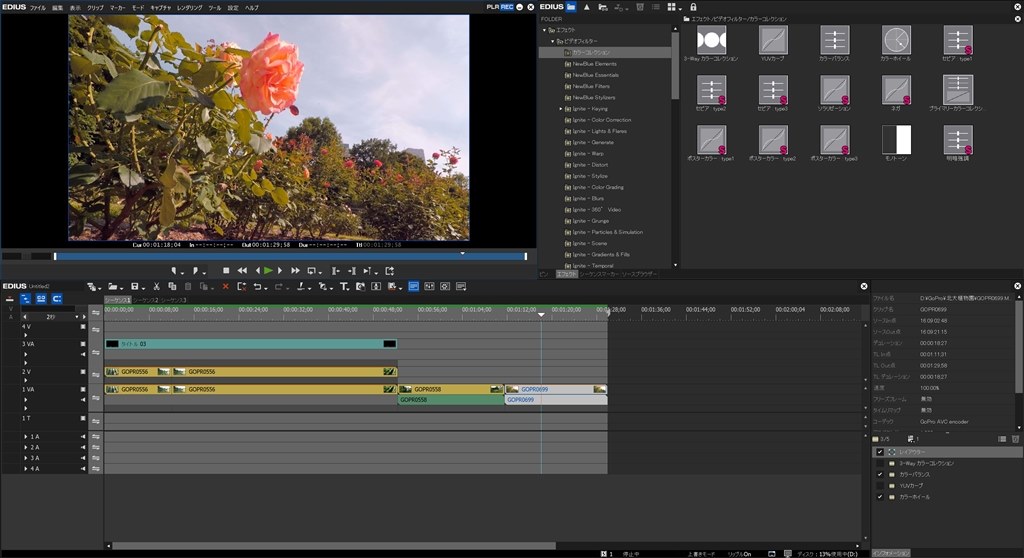Open the ヘルプ menu
1024x558 pixels.
tap(251, 8)
